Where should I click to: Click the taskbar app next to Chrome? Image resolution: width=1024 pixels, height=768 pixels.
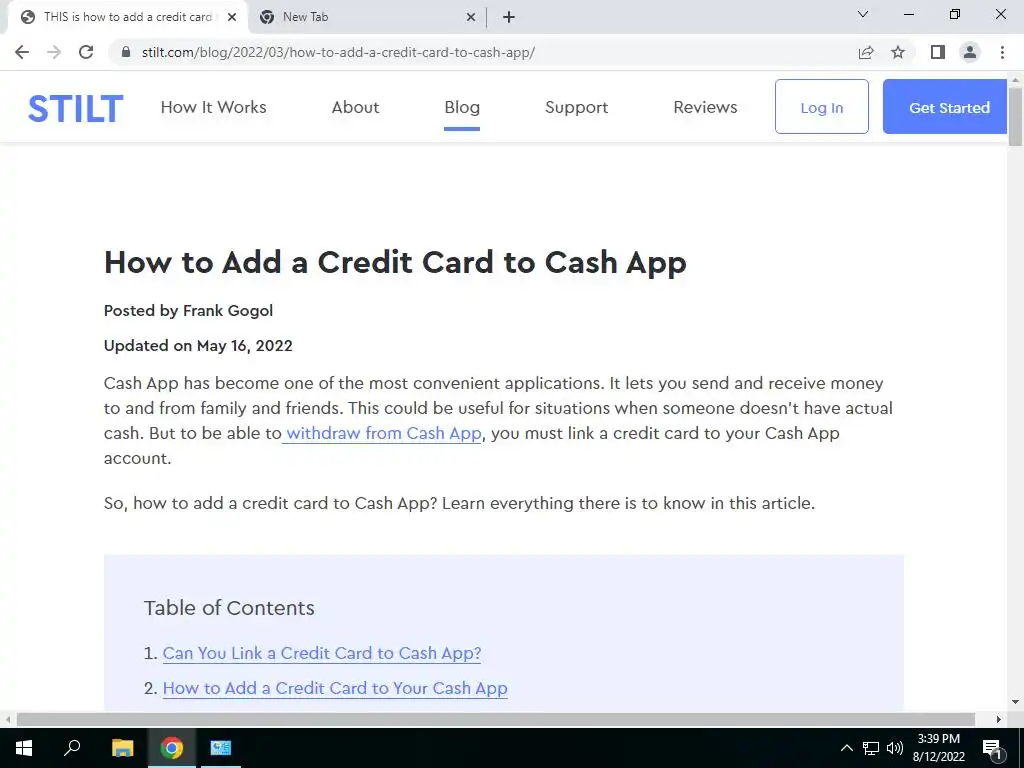pos(220,748)
